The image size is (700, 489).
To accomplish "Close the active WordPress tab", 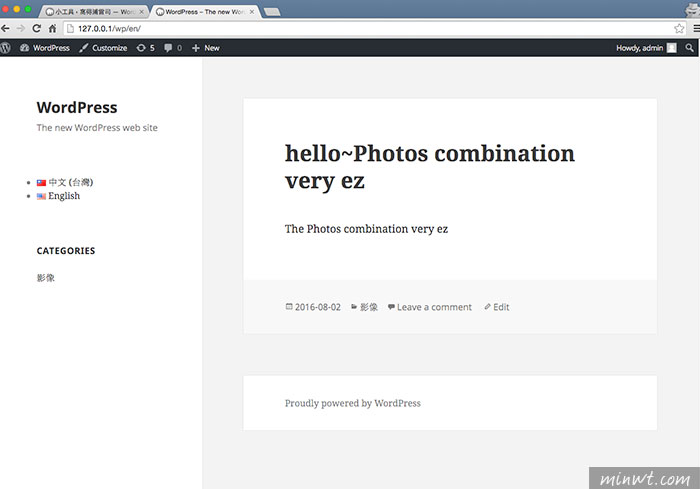I will 252,12.
